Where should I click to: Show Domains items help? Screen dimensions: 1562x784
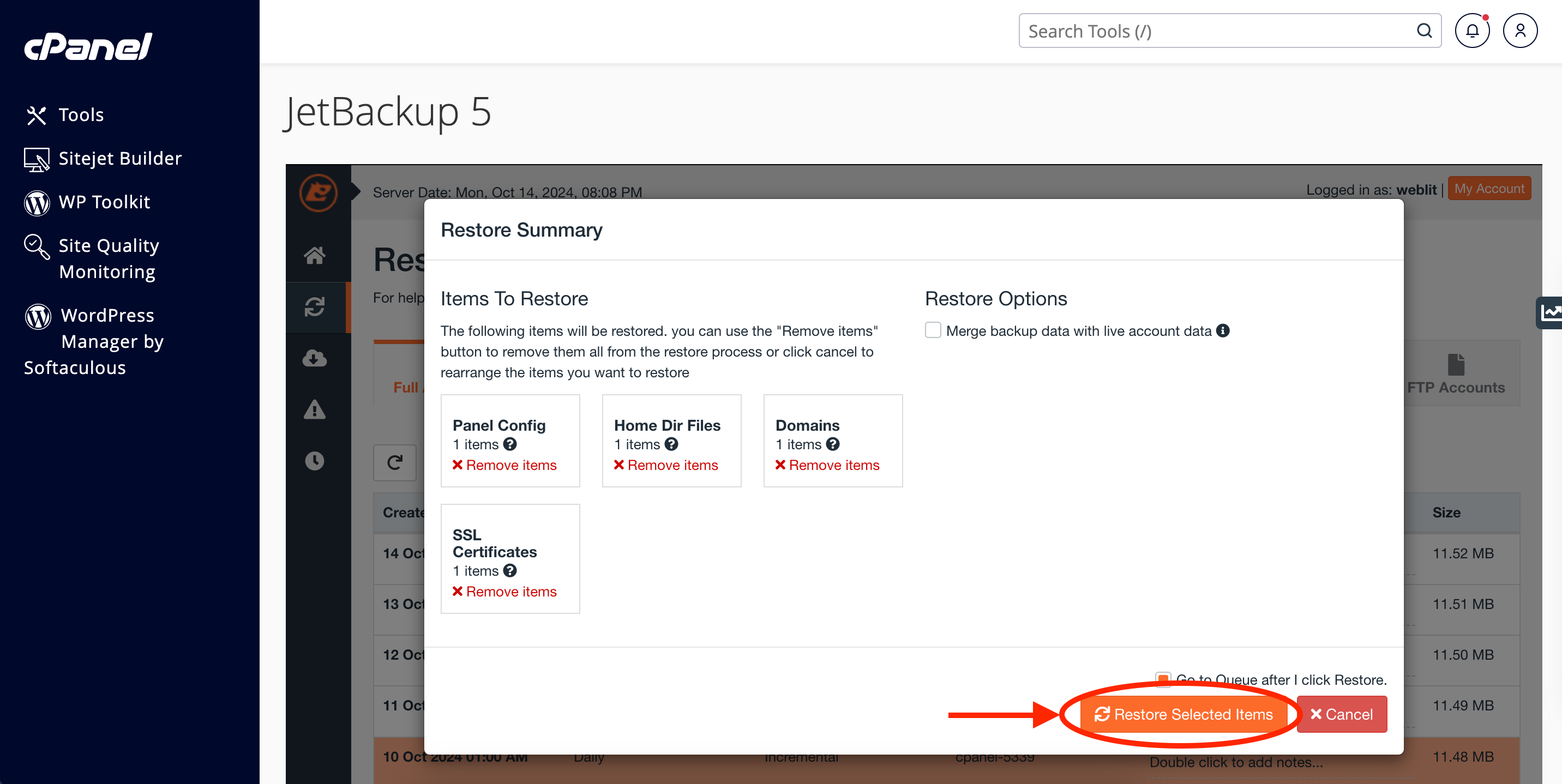[x=833, y=444]
